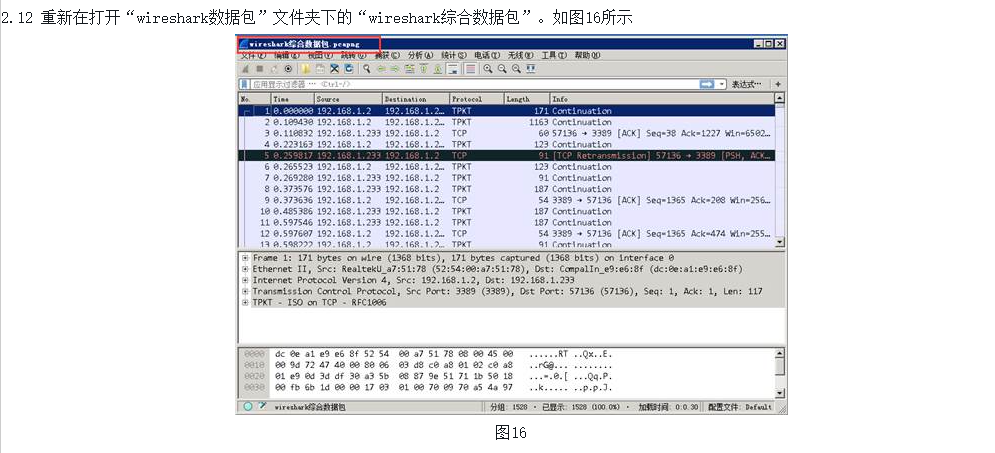Screen dimensions: 995x453
Task: Click the close capture file X icon
Action: [x=334, y=69]
